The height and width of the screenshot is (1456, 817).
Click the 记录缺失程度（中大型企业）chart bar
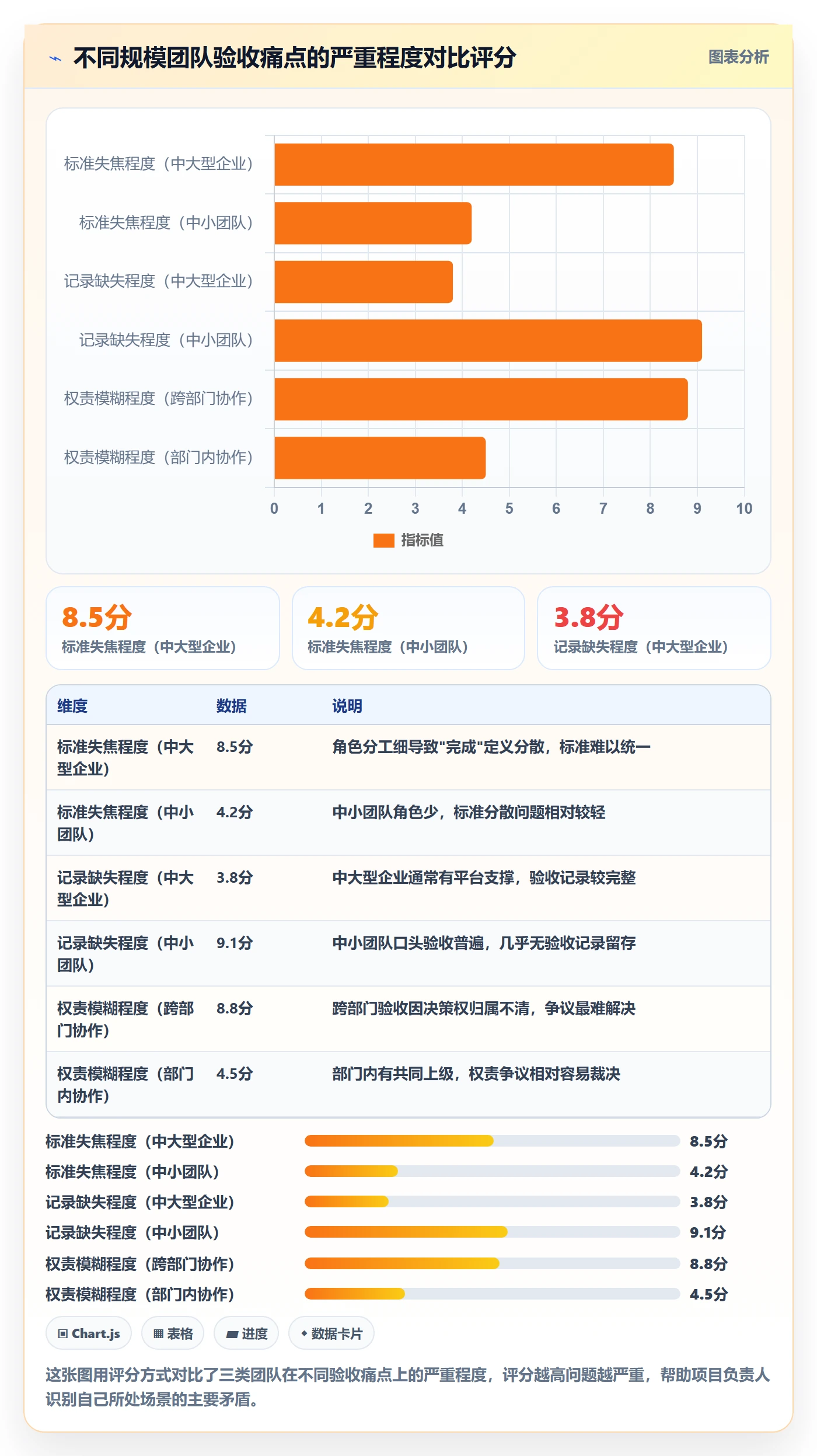coord(364,282)
